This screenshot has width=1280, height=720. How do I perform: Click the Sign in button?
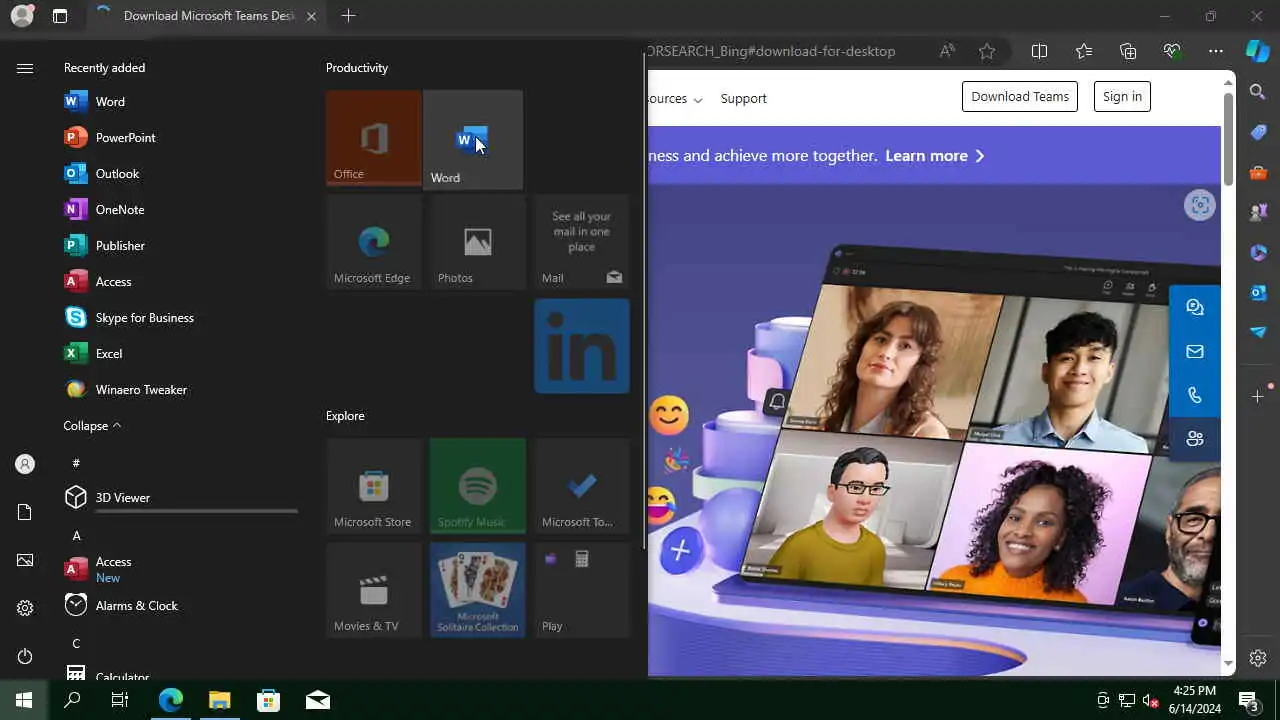click(x=1122, y=96)
